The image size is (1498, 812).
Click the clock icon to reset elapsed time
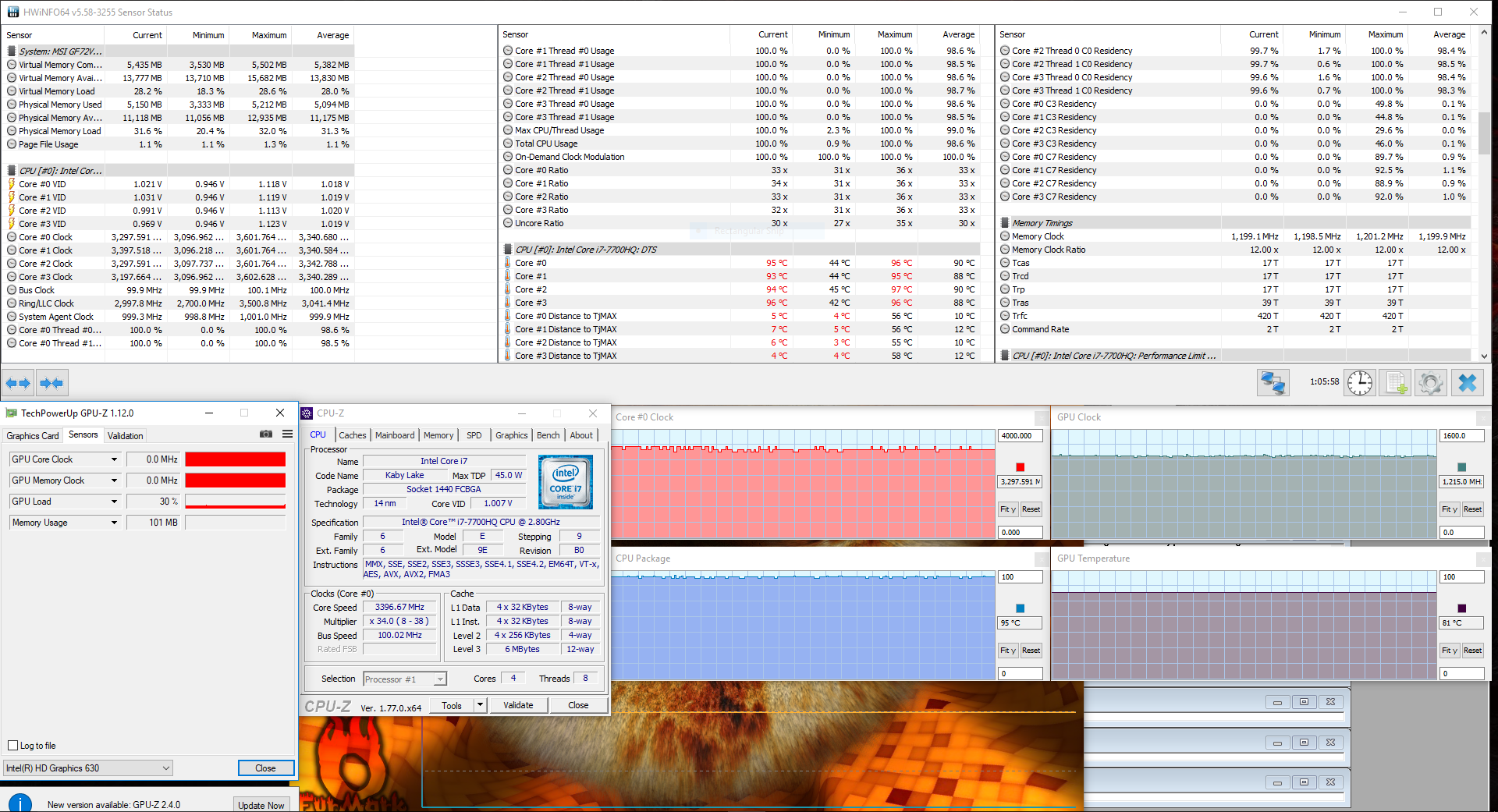click(1360, 382)
